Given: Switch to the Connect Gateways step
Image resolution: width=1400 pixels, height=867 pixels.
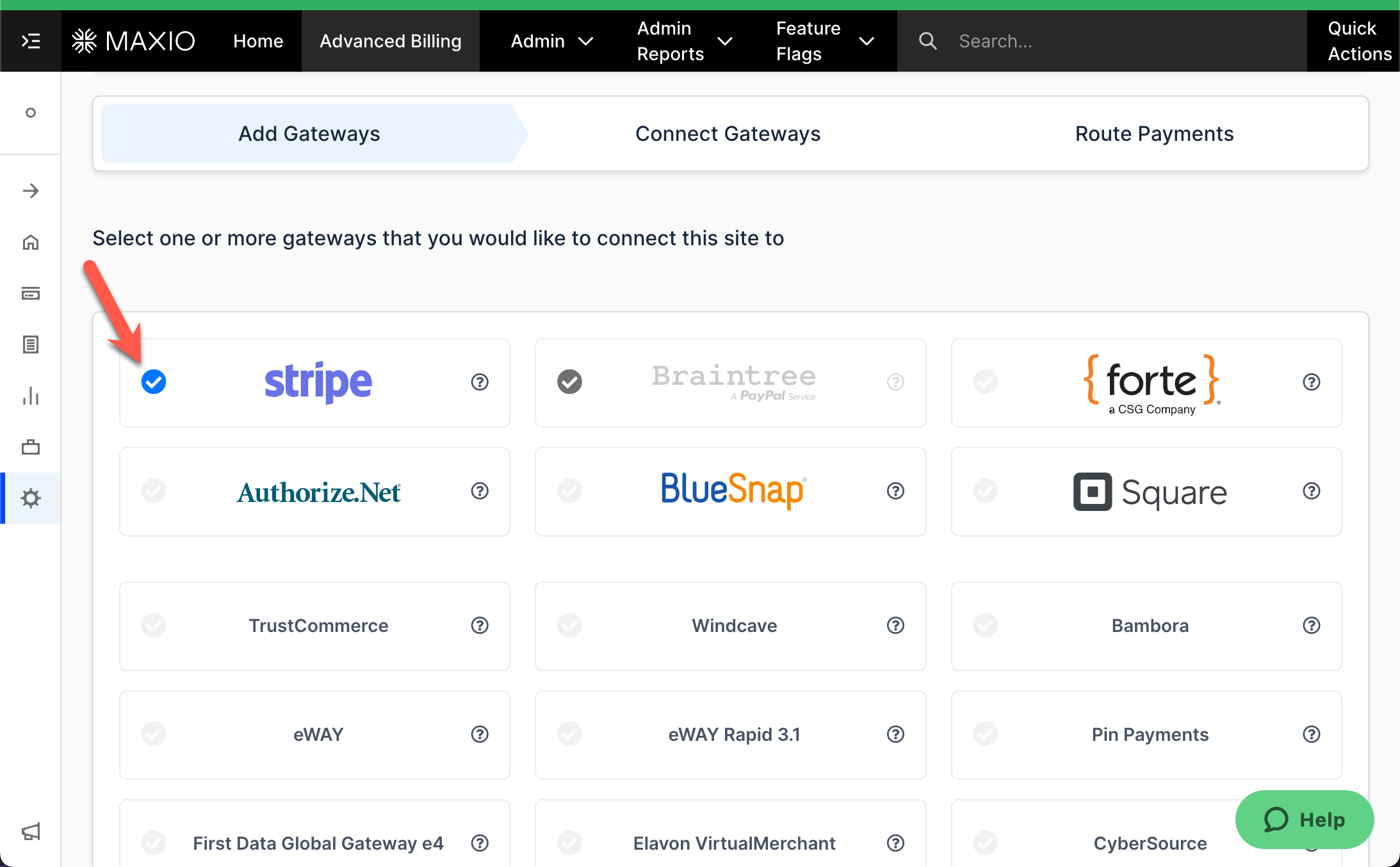Looking at the screenshot, I should (x=728, y=134).
